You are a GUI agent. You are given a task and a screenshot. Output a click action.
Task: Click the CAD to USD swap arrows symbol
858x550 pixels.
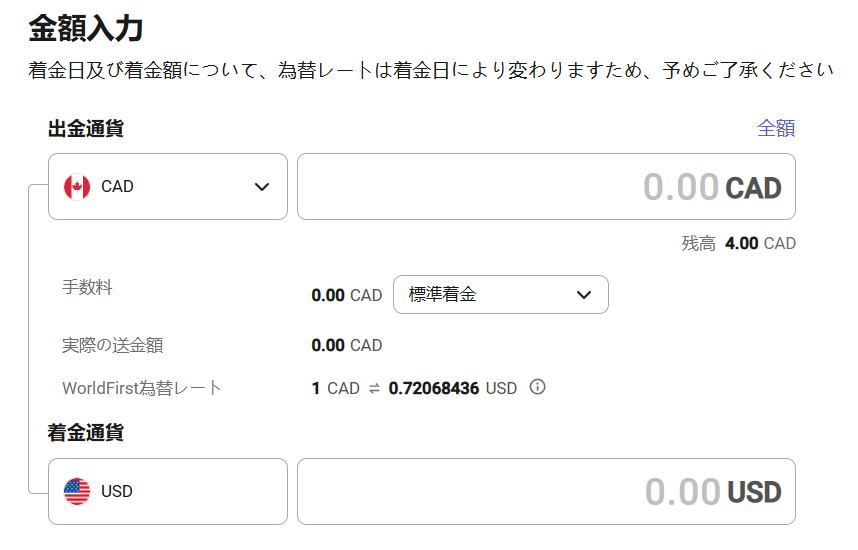tap(374, 389)
